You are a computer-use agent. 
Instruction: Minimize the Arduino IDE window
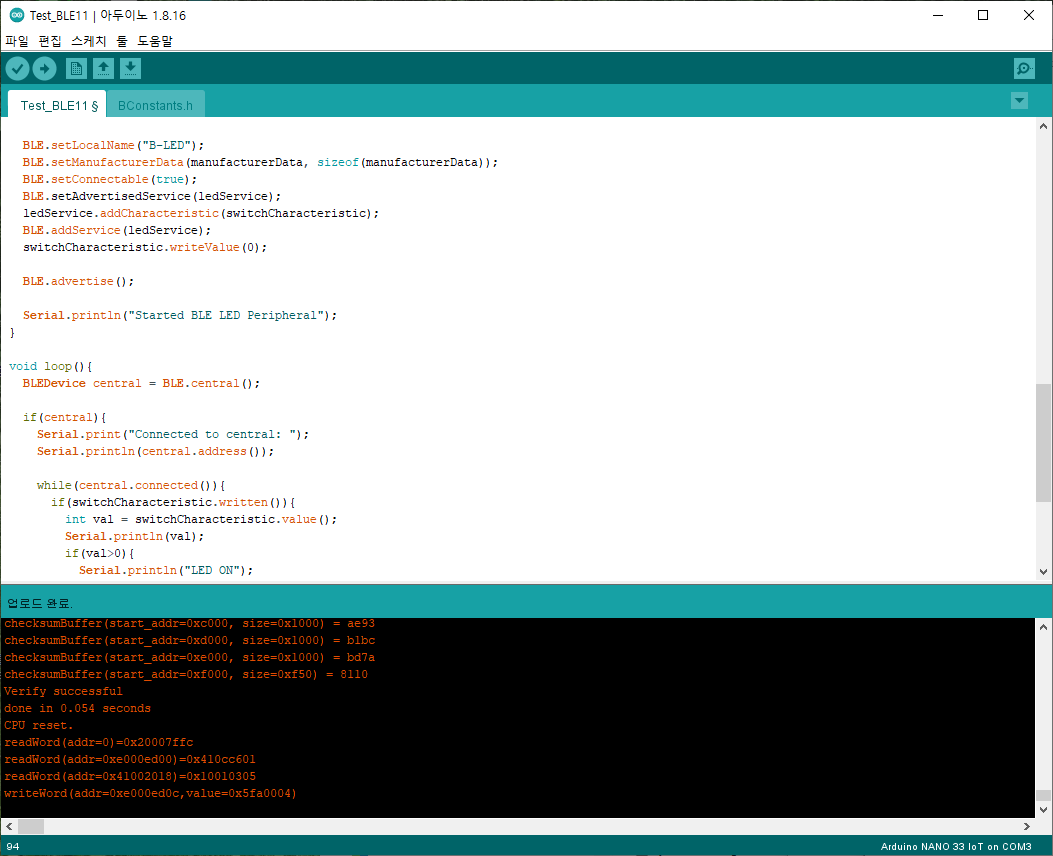pyautogui.click(x=938, y=15)
